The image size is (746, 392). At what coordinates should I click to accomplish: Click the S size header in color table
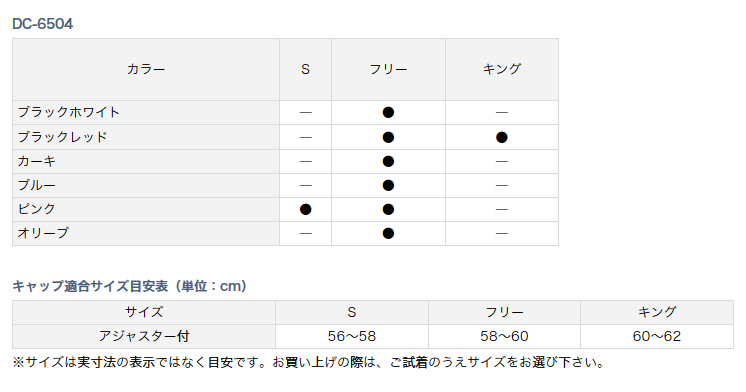pyautogui.click(x=305, y=69)
